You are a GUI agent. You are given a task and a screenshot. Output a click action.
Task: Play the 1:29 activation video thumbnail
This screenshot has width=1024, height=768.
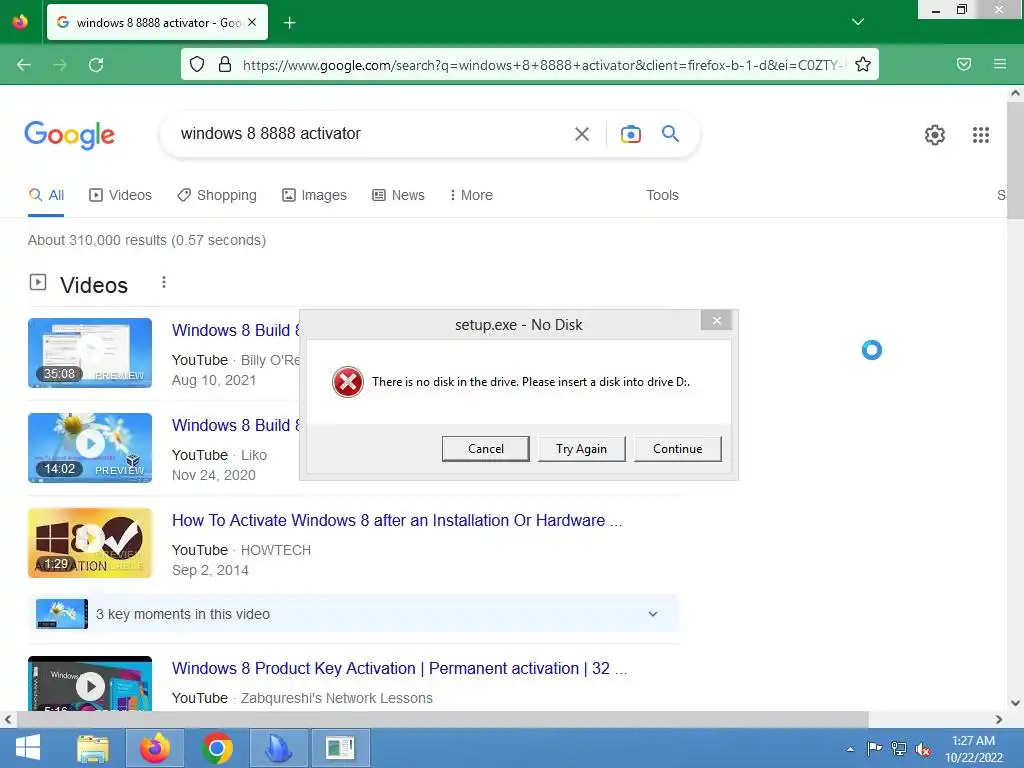pyautogui.click(x=90, y=543)
